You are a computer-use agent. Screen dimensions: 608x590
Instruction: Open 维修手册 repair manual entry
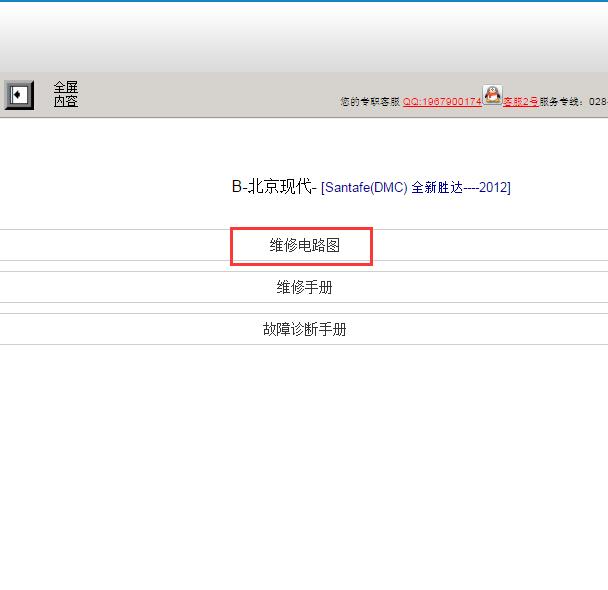point(304,288)
